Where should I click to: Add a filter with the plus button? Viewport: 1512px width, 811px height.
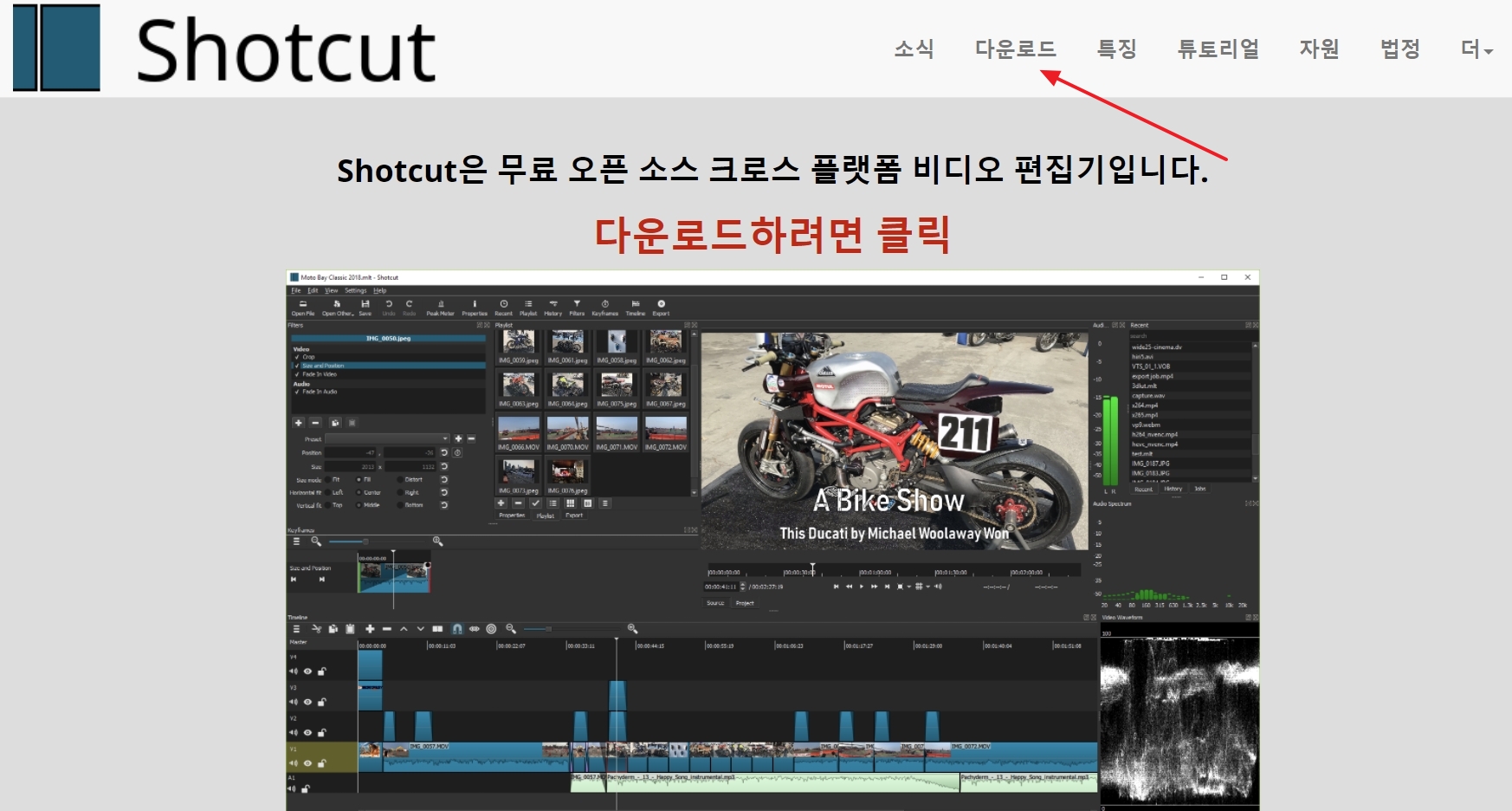pyautogui.click(x=298, y=423)
